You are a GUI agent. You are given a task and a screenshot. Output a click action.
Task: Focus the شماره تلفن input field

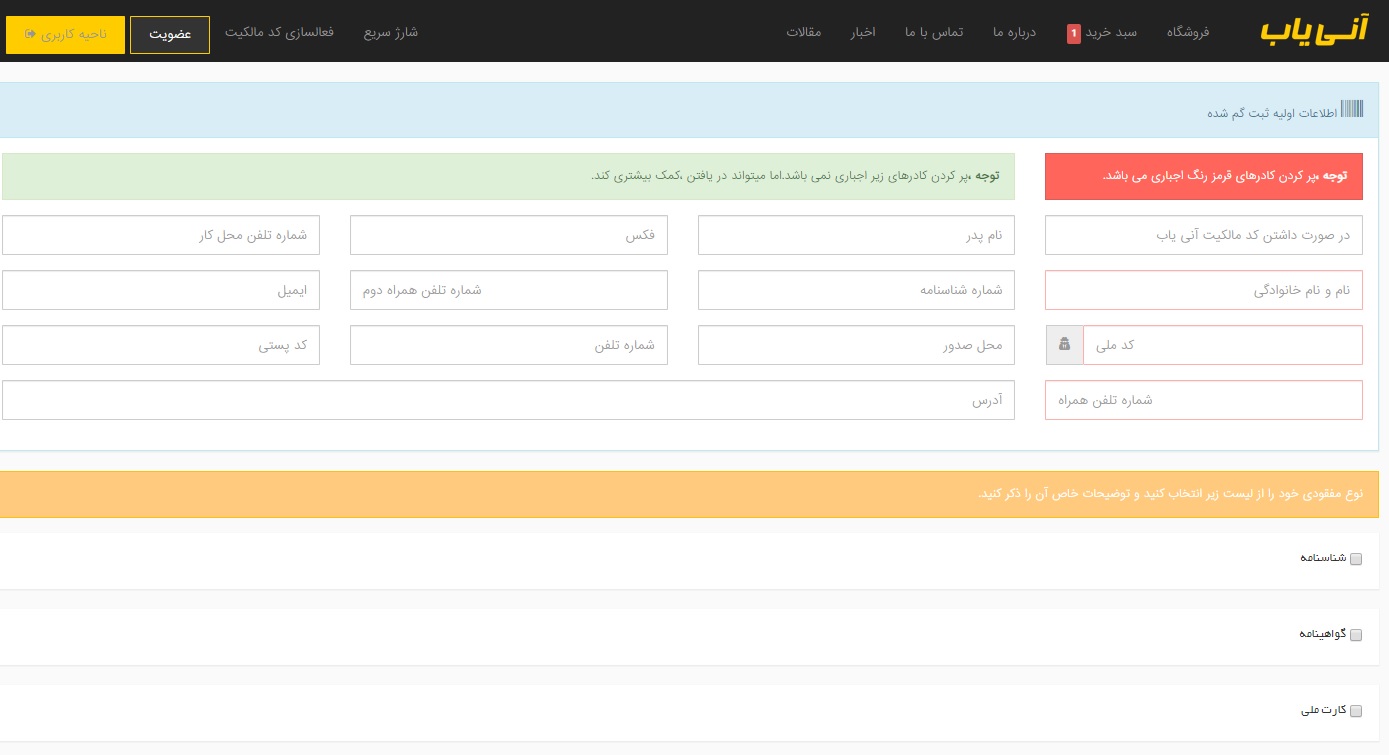pyautogui.click(x=509, y=345)
